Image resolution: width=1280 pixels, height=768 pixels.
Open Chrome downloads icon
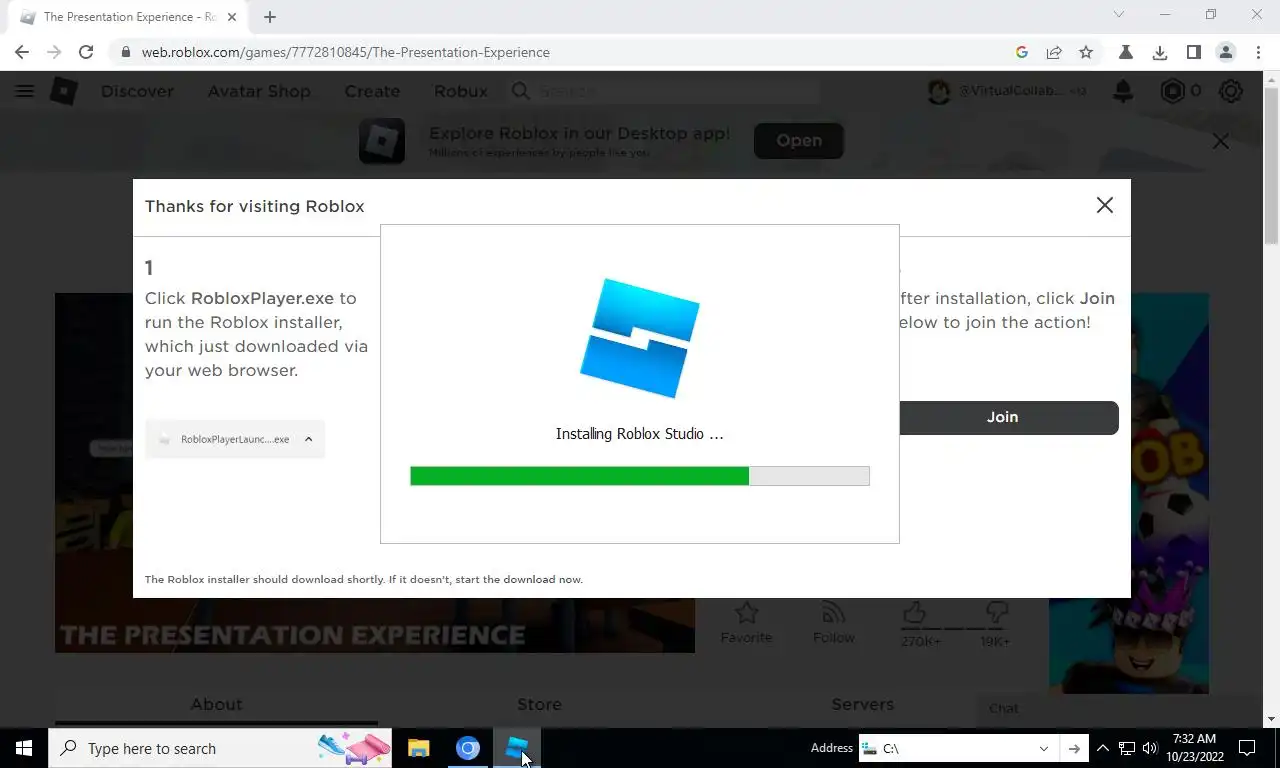[1160, 52]
